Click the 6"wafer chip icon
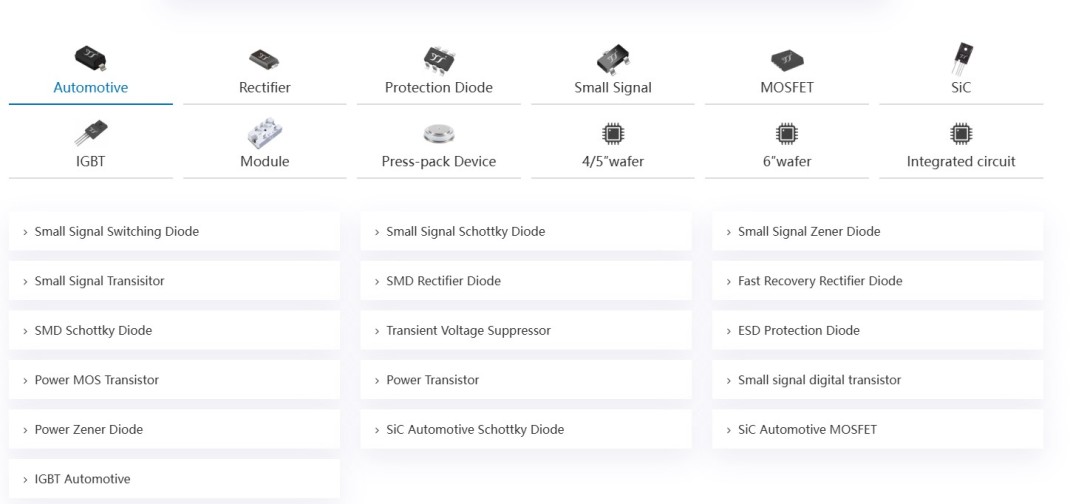The height and width of the screenshot is (504, 1070). (786, 134)
